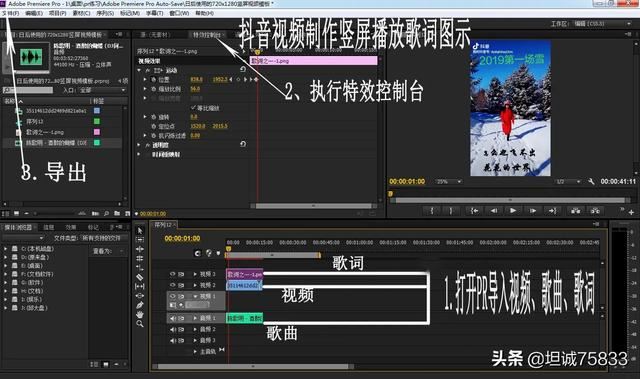Play the program monitor sequence

(513, 211)
